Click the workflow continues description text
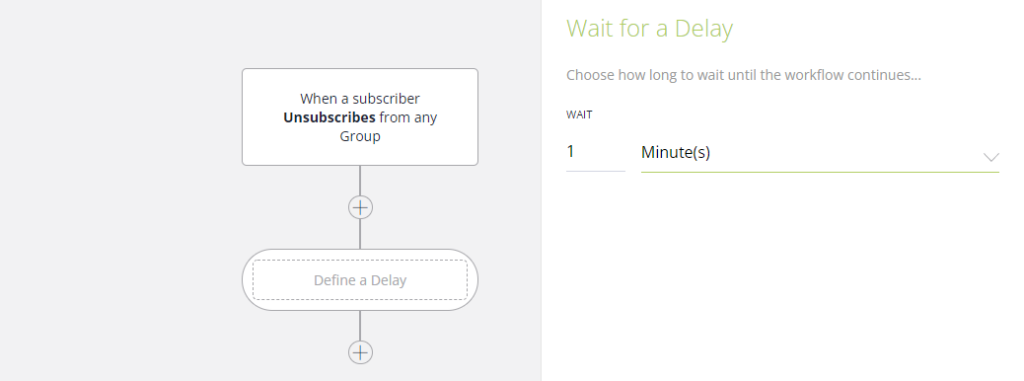The width and height of the screenshot is (1024, 381). point(743,75)
